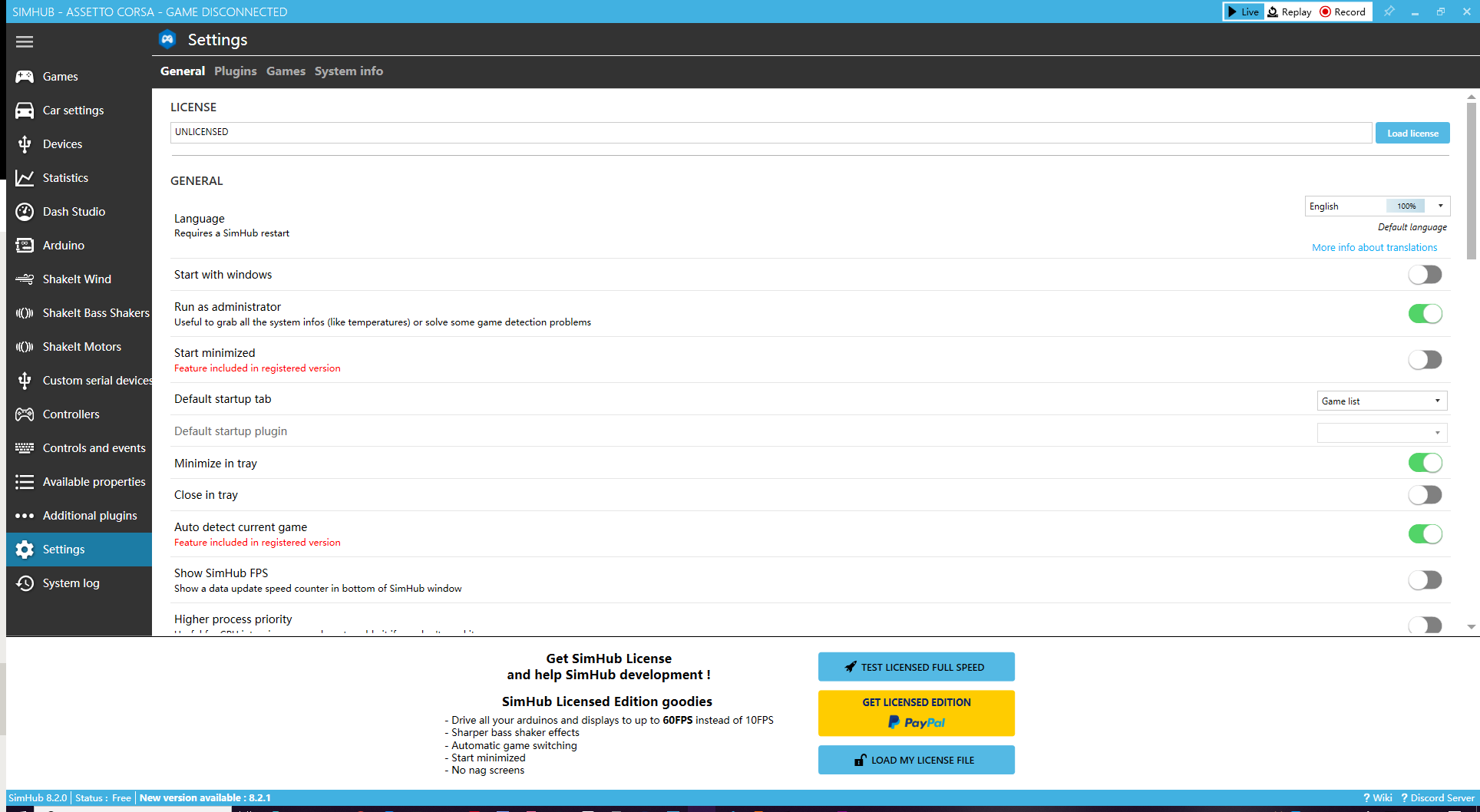Open Dash Studio in sidebar
Viewport: 1480px width, 812px height.
[x=79, y=212]
